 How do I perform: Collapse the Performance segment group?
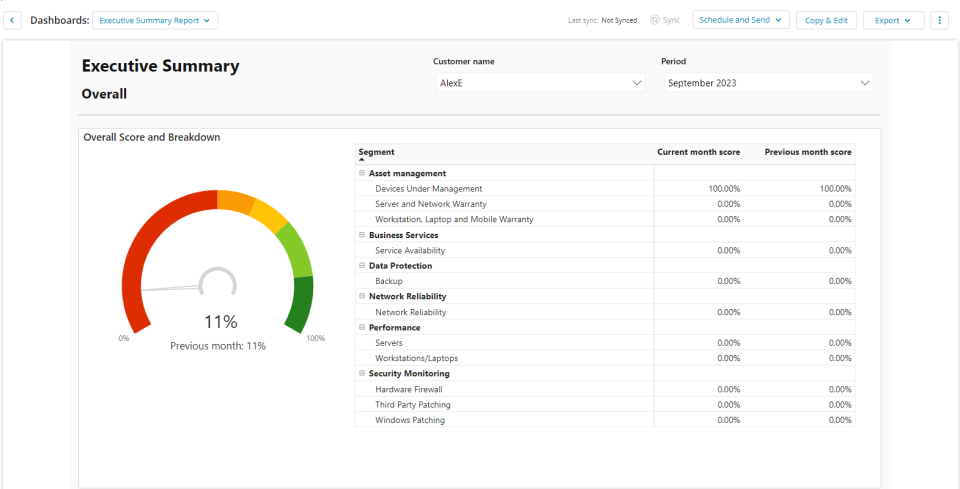tap(362, 327)
